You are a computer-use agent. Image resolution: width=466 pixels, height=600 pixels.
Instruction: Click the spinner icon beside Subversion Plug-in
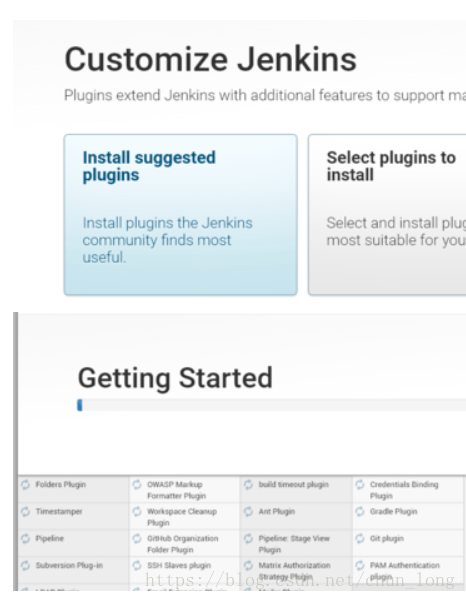26,565
